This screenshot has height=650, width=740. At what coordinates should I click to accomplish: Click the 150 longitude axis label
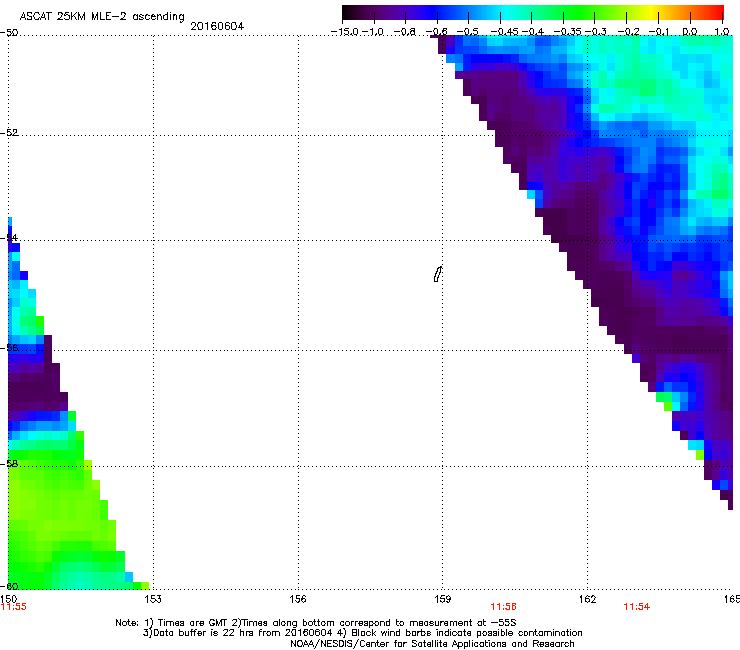click(8, 599)
